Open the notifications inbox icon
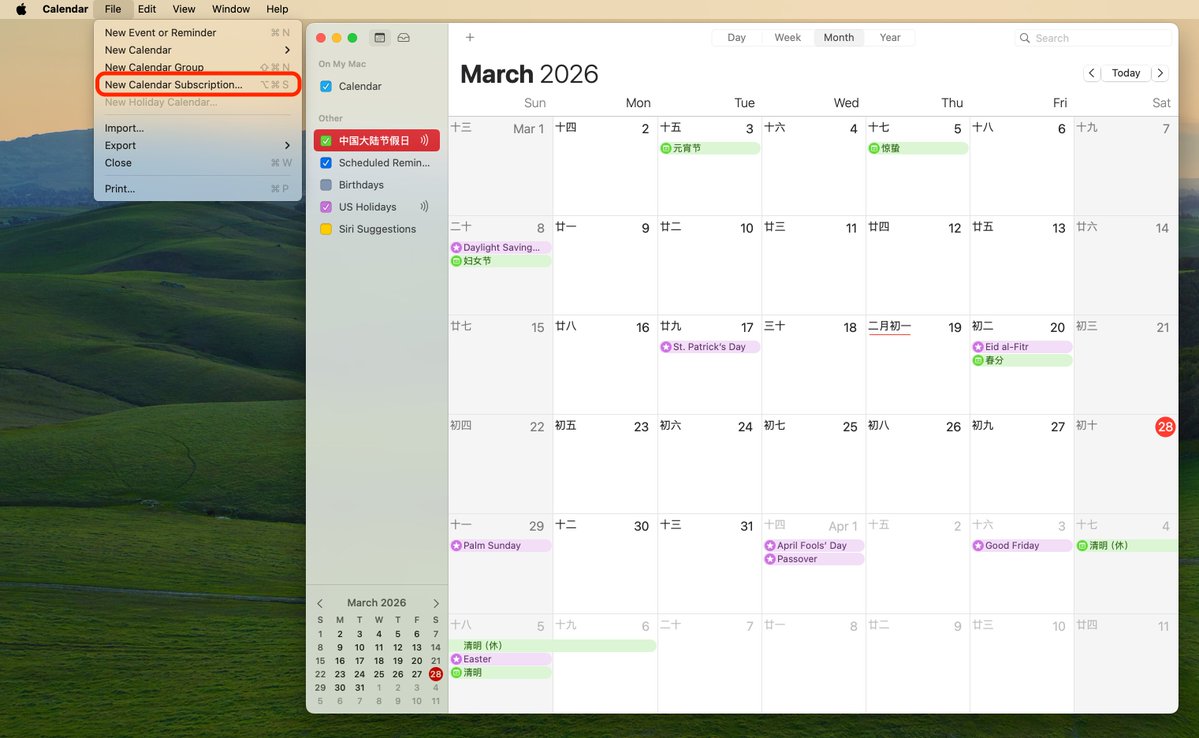This screenshot has width=1199, height=738. click(404, 37)
